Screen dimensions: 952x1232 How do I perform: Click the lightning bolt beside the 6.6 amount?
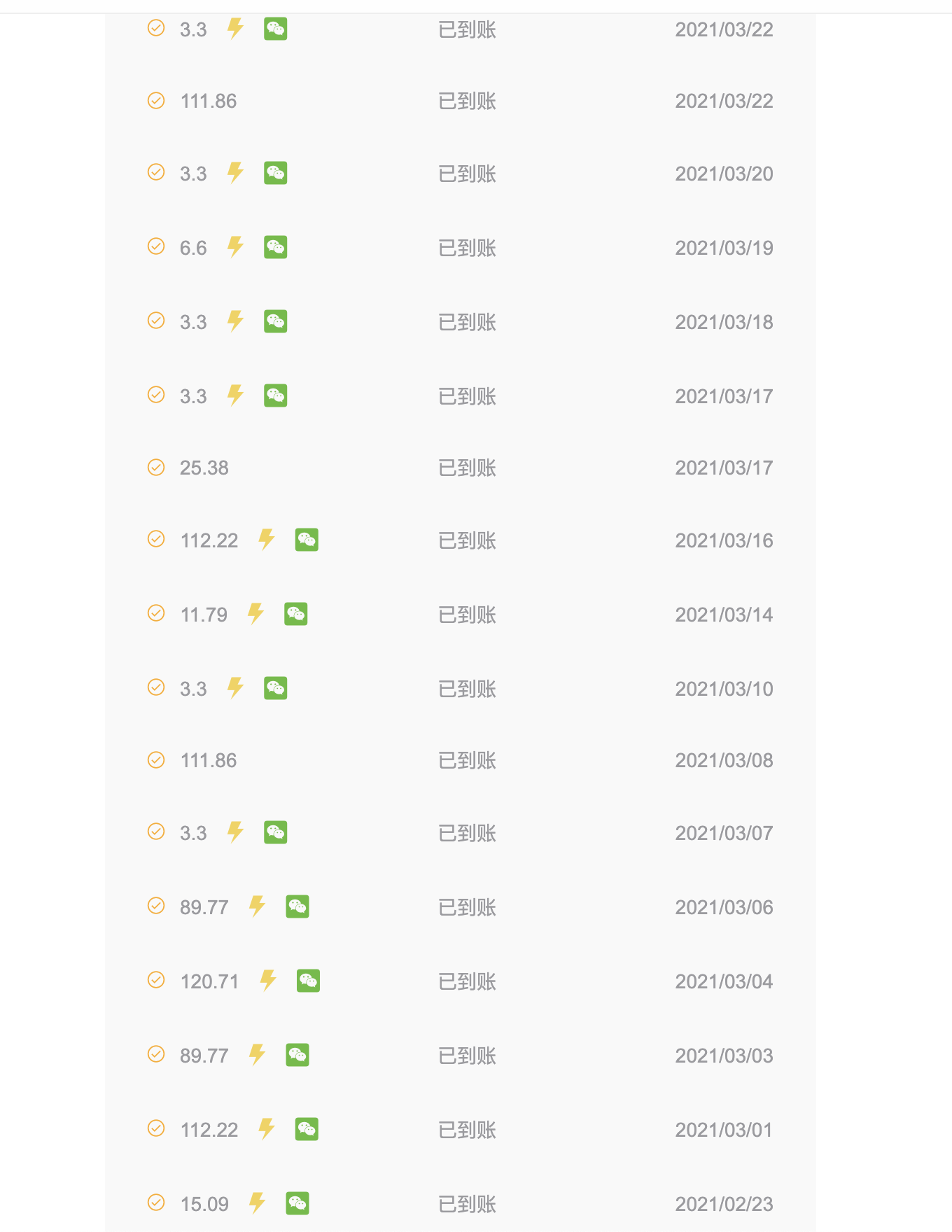point(235,247)
